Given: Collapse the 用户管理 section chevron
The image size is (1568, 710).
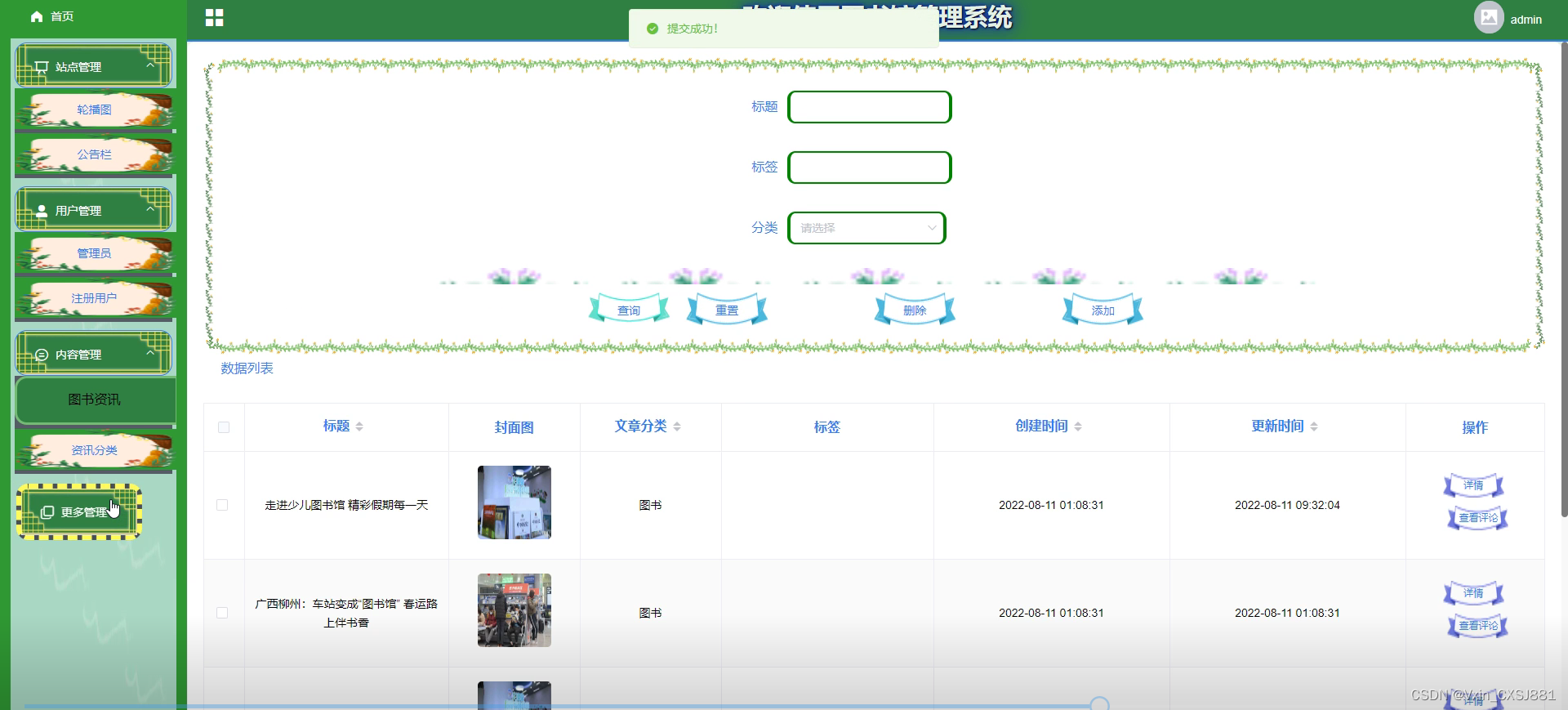Looking at the screenshot, I should point(150,208).
